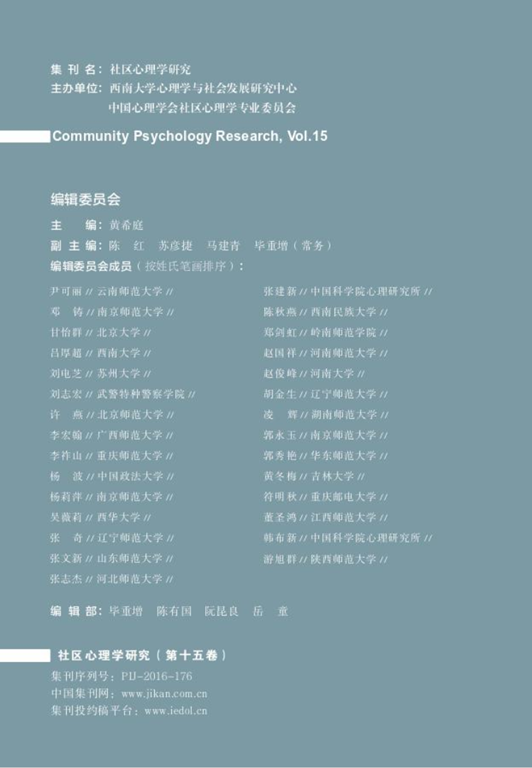
Task: Select chief editor name 黄希庭
Action: [126, 225]
